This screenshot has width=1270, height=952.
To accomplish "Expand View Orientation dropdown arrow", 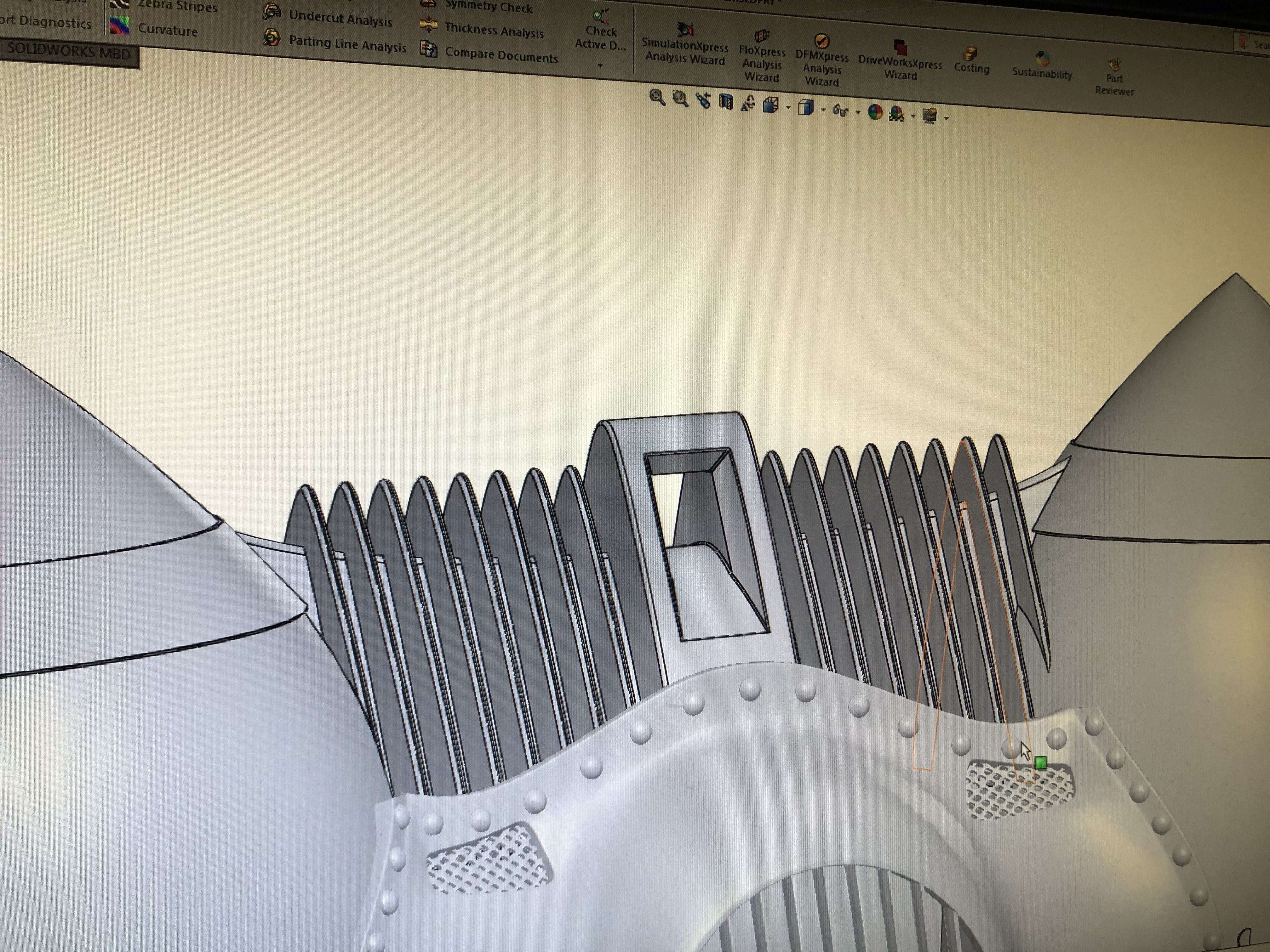I will pyautogui.click(x=788, y=107).
